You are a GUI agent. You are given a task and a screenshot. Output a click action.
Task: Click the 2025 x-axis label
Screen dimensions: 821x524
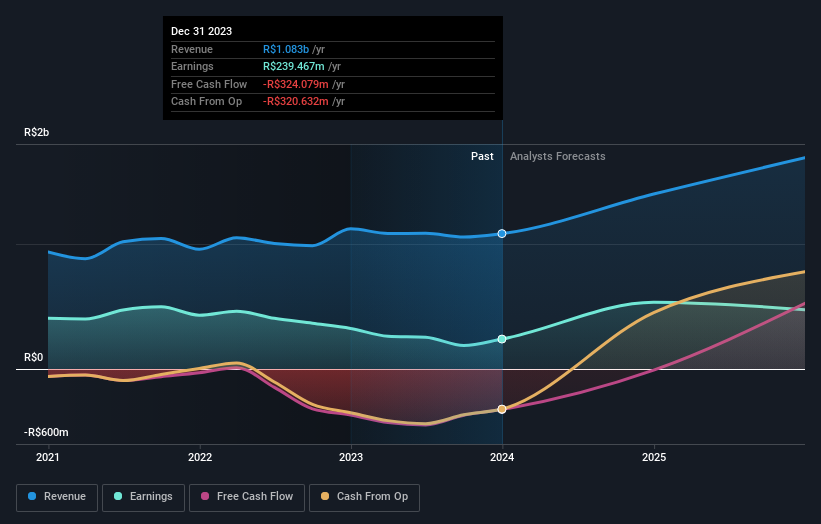[x=654, y=458]
